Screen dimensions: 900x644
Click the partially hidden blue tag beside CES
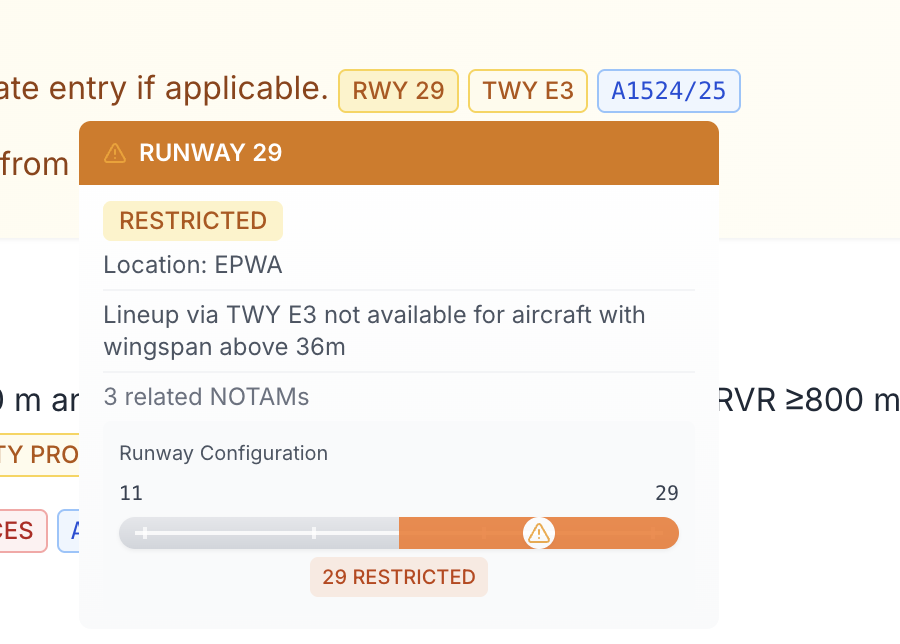pyautogui.click(x=68, y=531)
